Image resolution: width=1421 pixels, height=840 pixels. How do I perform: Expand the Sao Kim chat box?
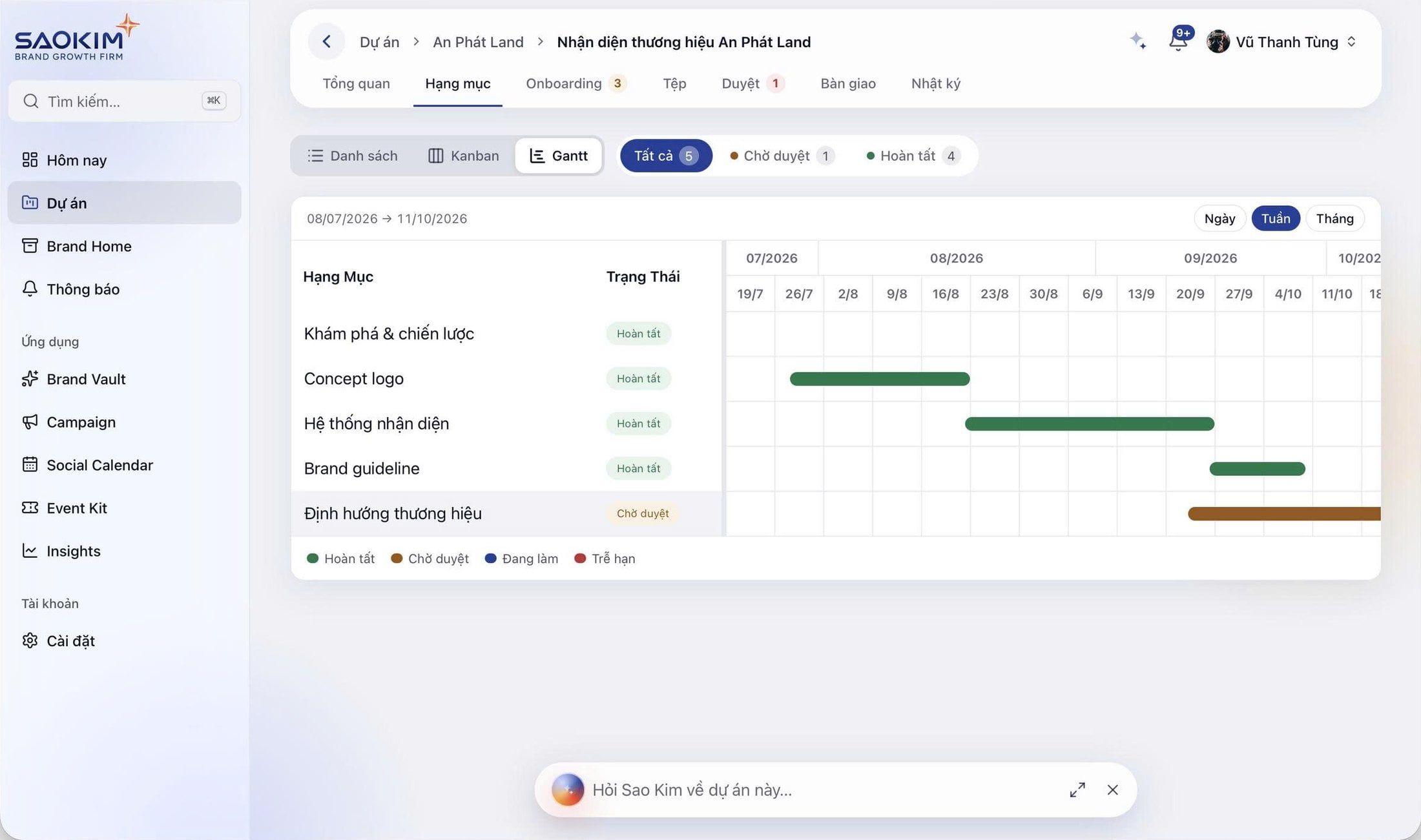coord(1077,790)
